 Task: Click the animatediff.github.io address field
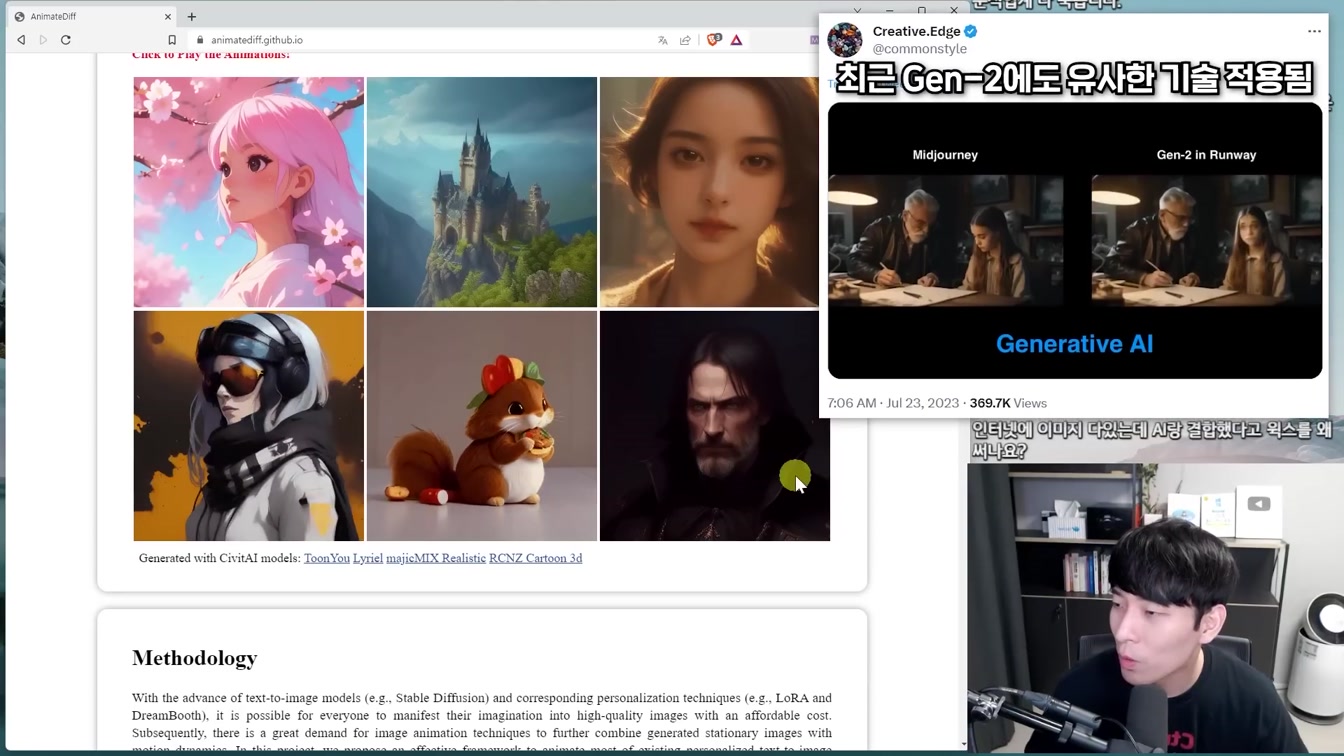coord(257,40)
